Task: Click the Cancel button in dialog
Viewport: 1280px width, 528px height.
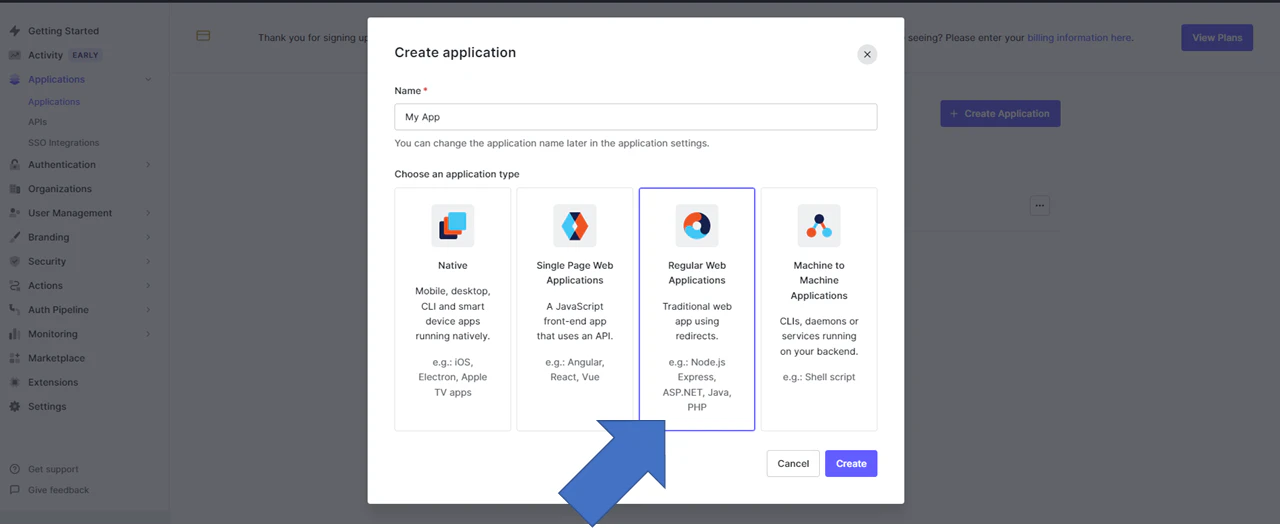Action: [793, 464]
